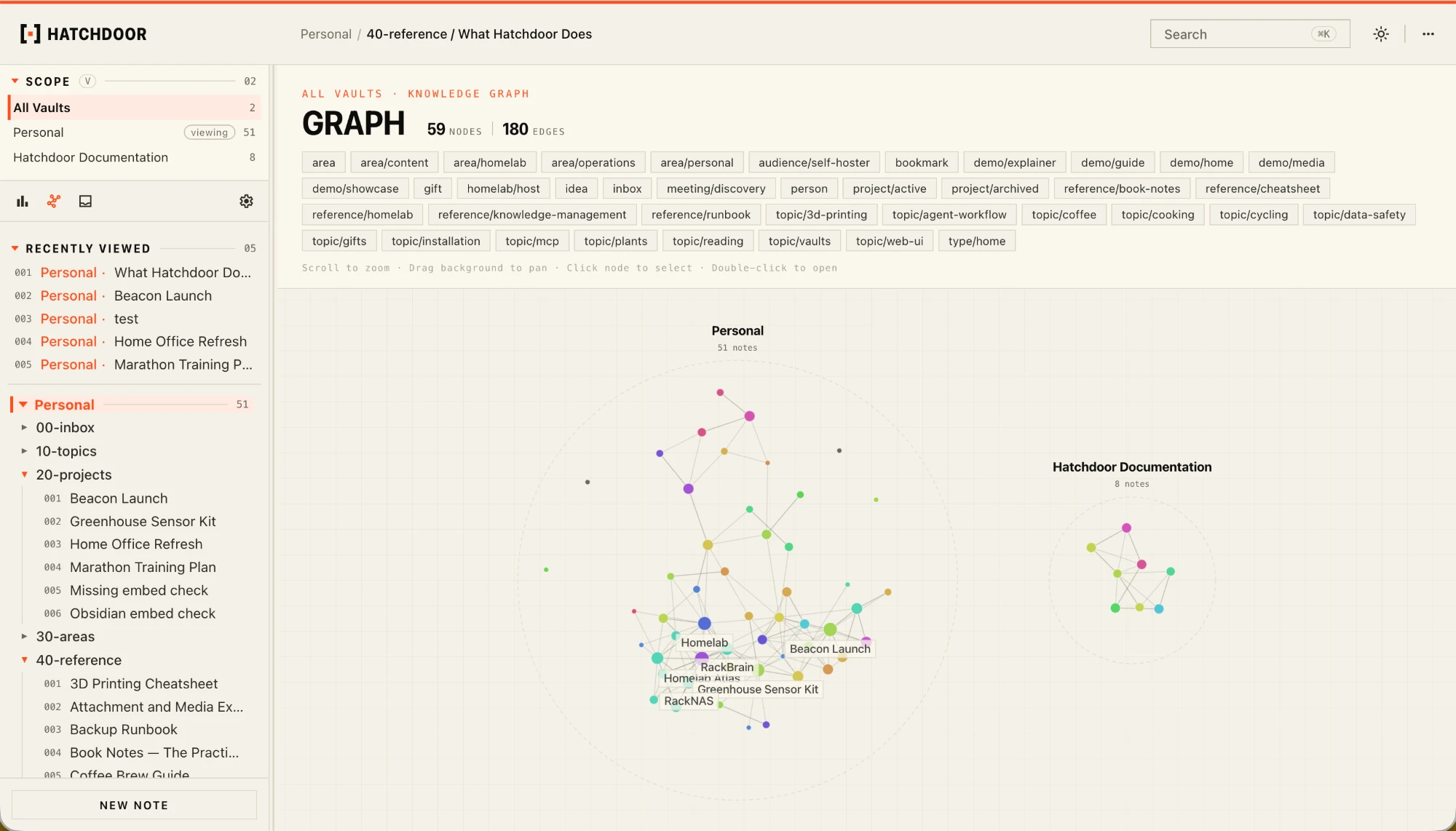This screenshot has width=1456, height=831.
Task: Filter by meeting/discovery tag
Action: click(x=716, y=189)
